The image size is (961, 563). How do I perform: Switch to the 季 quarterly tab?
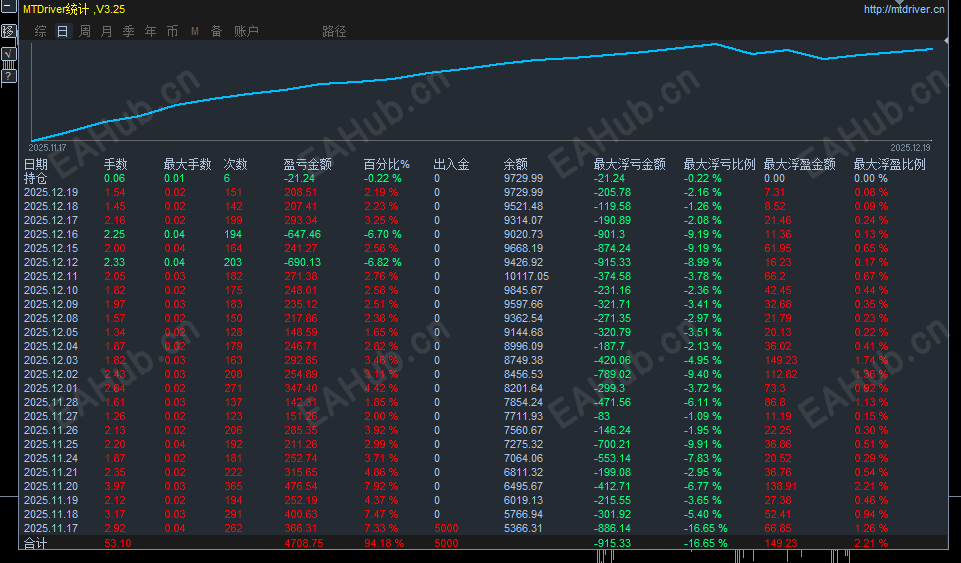click(x=129, y=31)
